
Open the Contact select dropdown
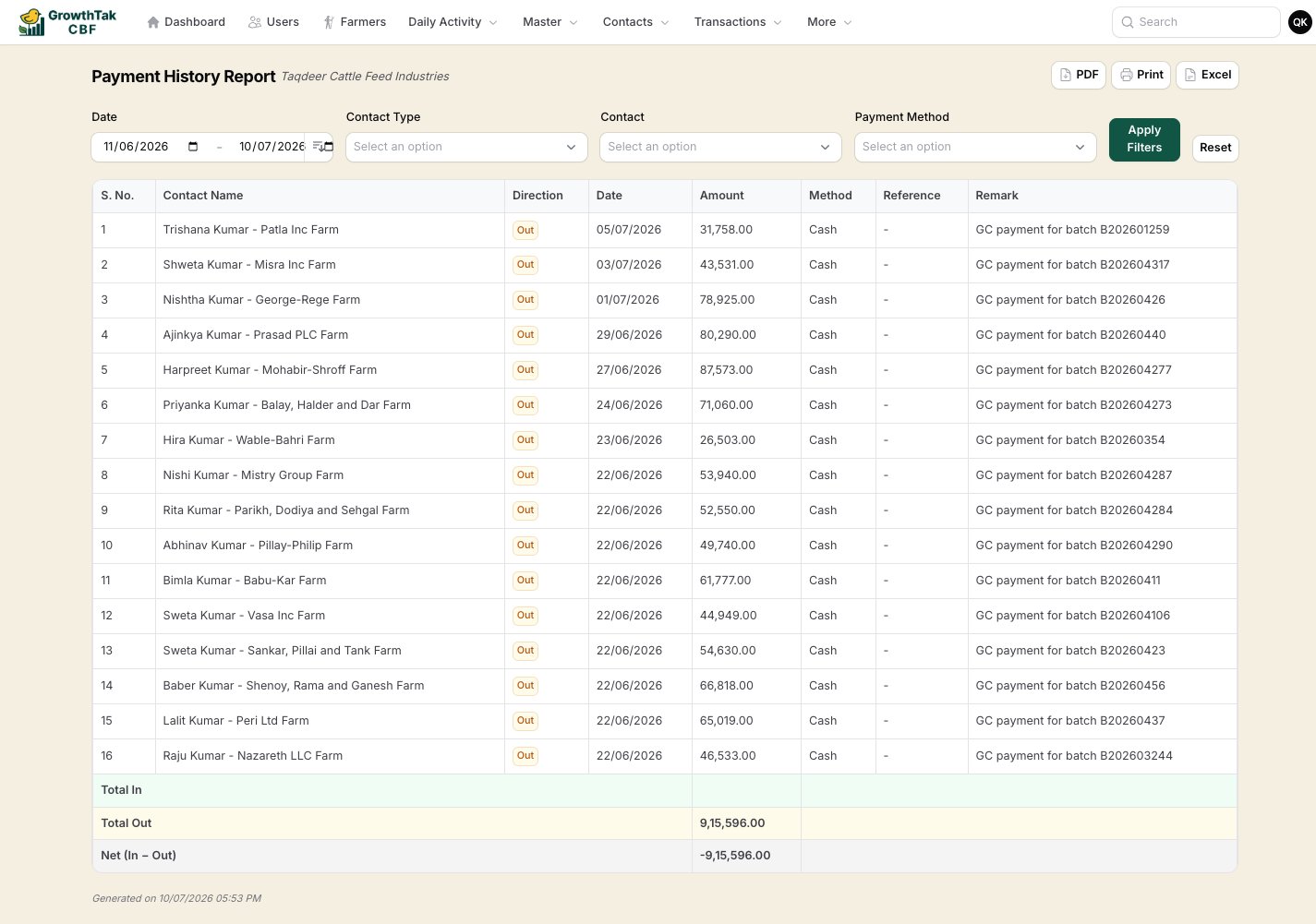pos(720,147)
